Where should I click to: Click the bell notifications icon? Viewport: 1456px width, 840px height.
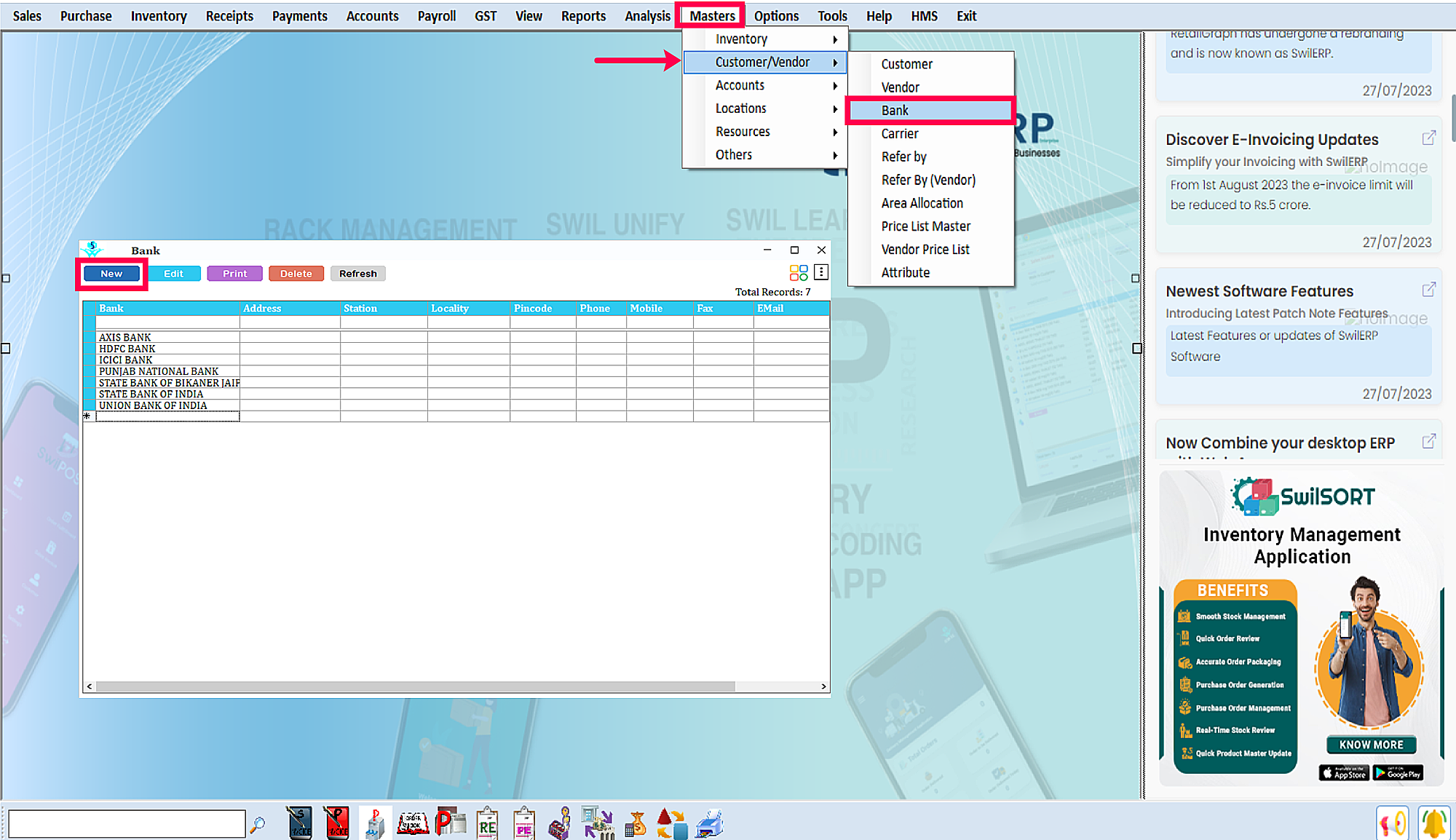(1433, 824)
